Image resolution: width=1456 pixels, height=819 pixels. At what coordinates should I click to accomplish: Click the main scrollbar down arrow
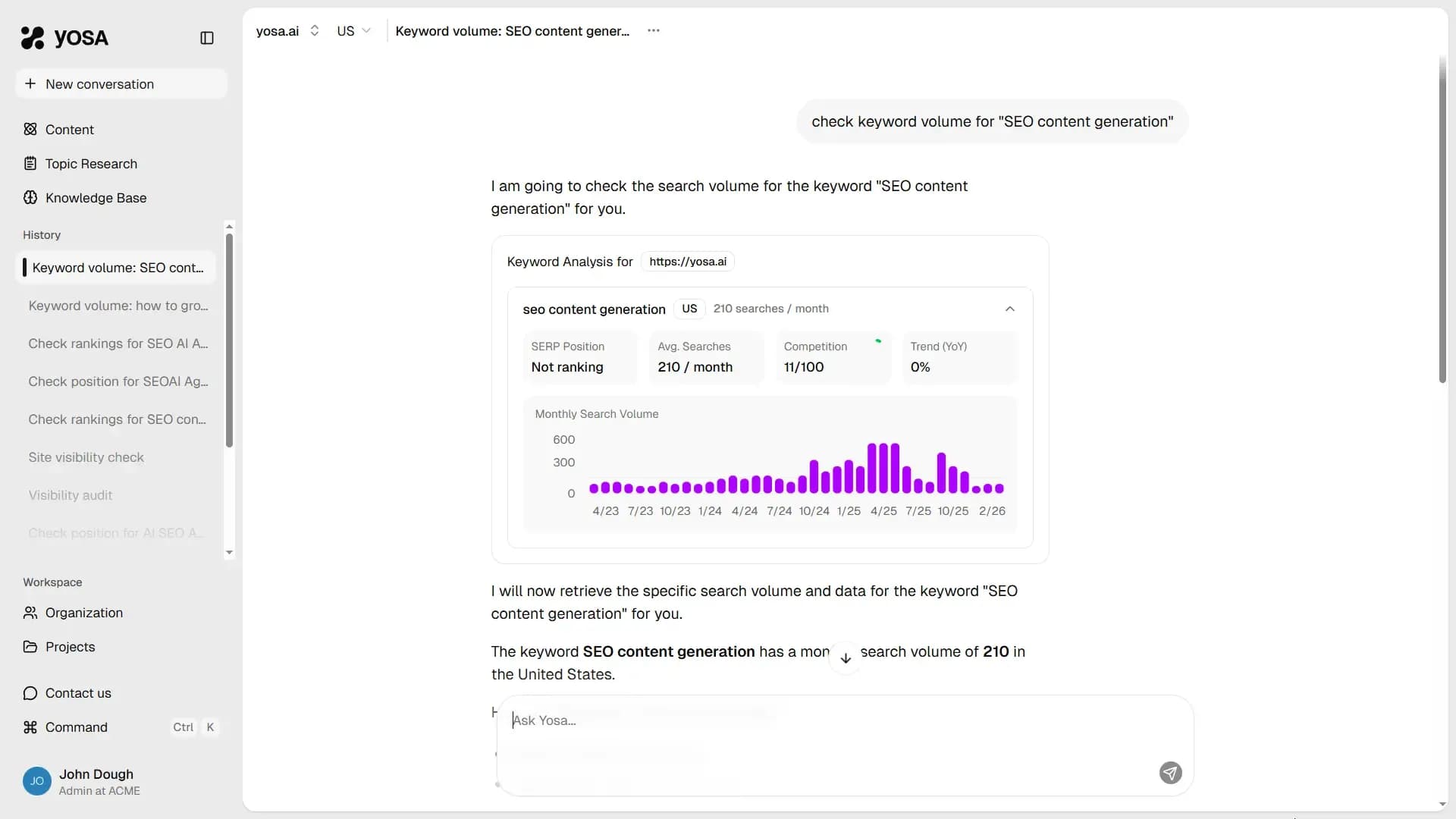coord(1442,805)
